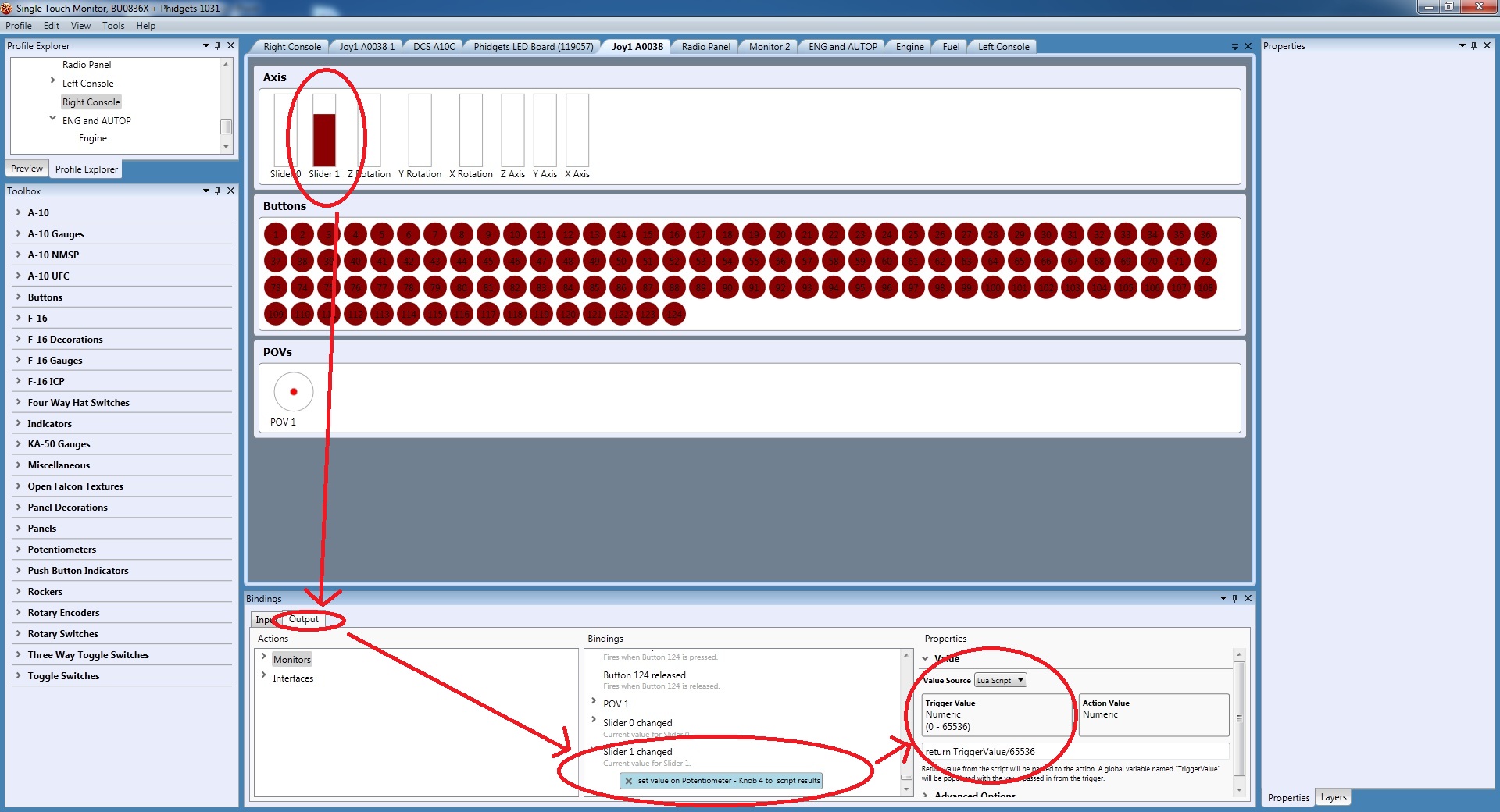Close the active document tab area
1500x812 pixels.
[1248, 46]
